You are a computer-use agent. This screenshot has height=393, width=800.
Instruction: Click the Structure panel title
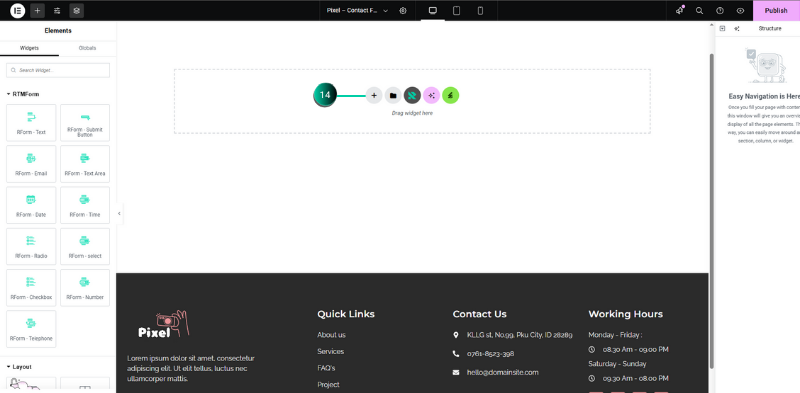(770, 29)
